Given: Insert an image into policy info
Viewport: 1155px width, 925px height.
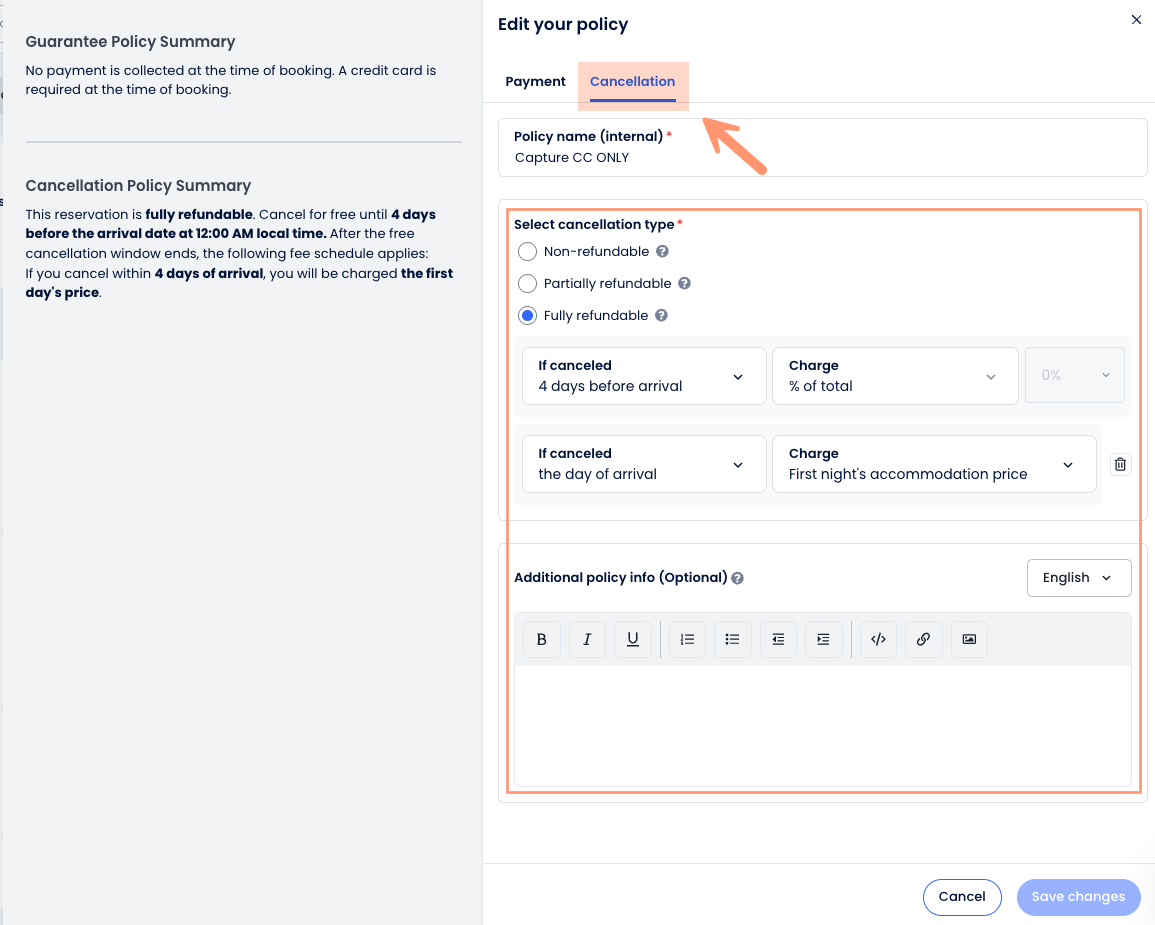Looking at the screenshot, I should [969, 639].
